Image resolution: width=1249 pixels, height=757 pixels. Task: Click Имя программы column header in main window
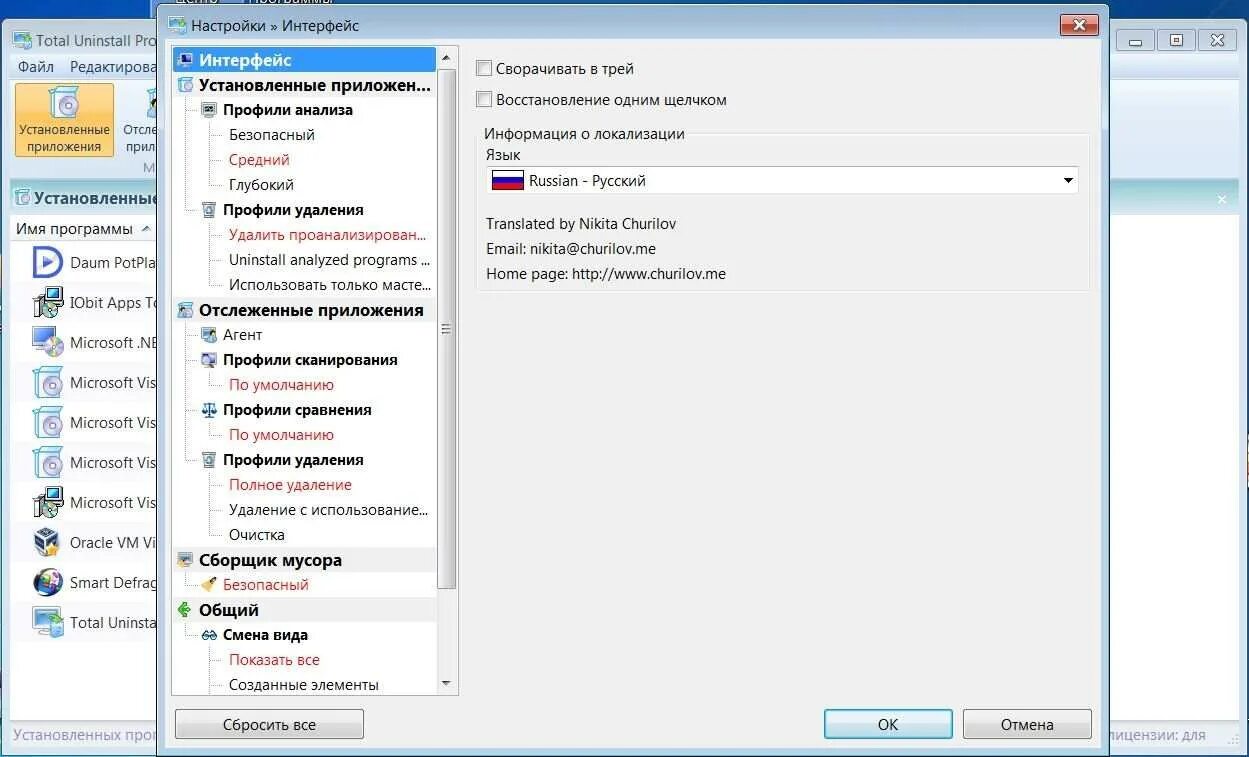coord(83,229)
